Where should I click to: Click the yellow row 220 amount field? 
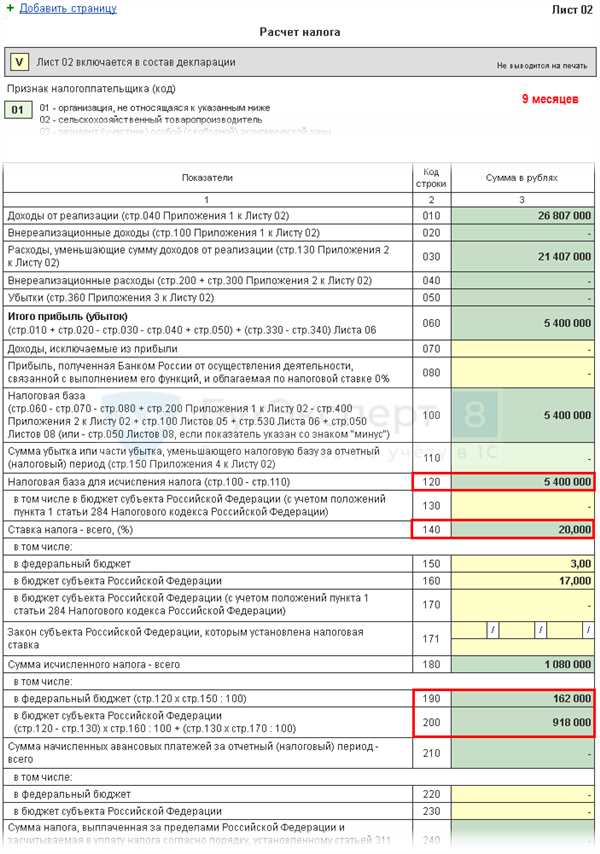click(523, 794)
